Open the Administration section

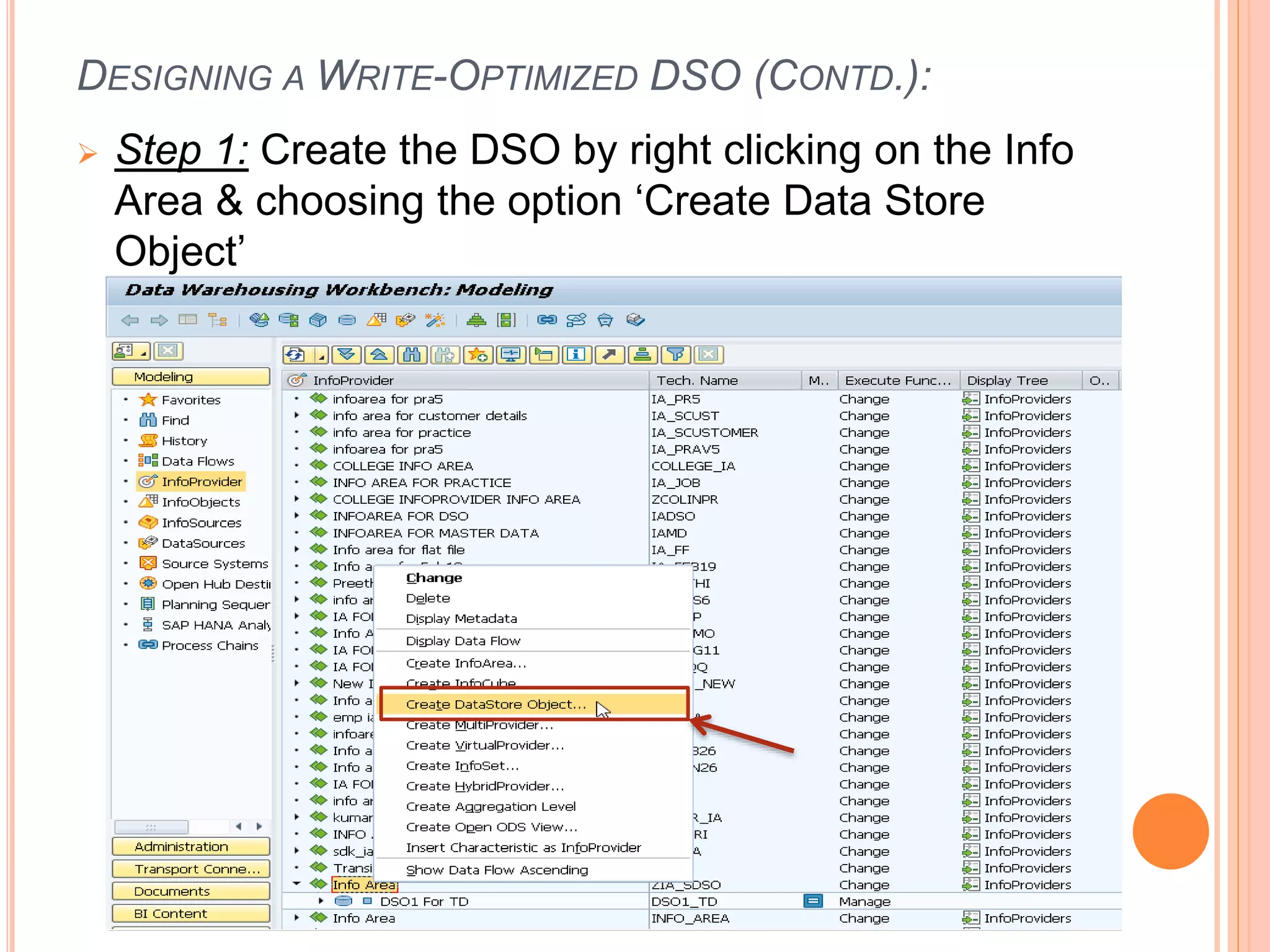coord(191,846)
